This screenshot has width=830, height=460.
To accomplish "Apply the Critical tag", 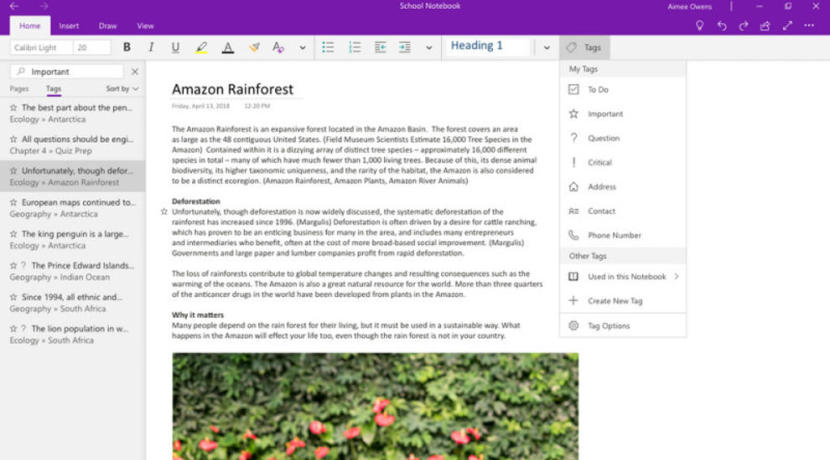I will click(x=622, y=163).
